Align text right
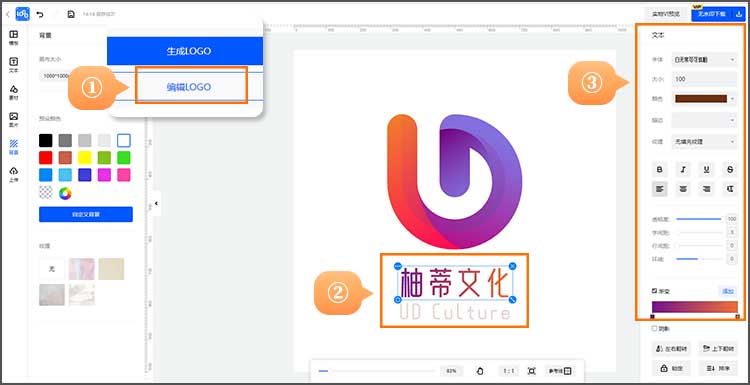Viewport: 750px width, 385px height. (x=706, y=189)
